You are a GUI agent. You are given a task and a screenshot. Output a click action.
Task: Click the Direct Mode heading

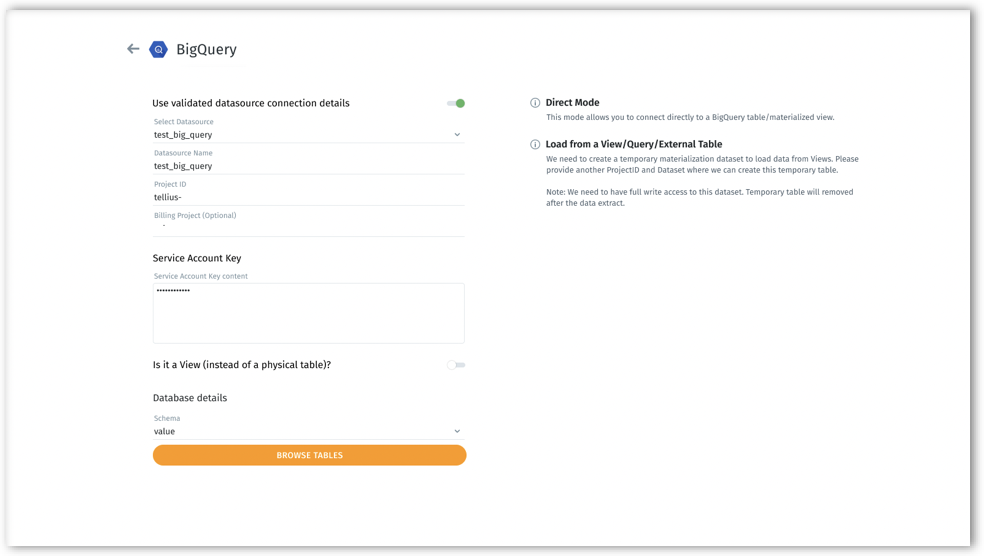click(572, 103)
